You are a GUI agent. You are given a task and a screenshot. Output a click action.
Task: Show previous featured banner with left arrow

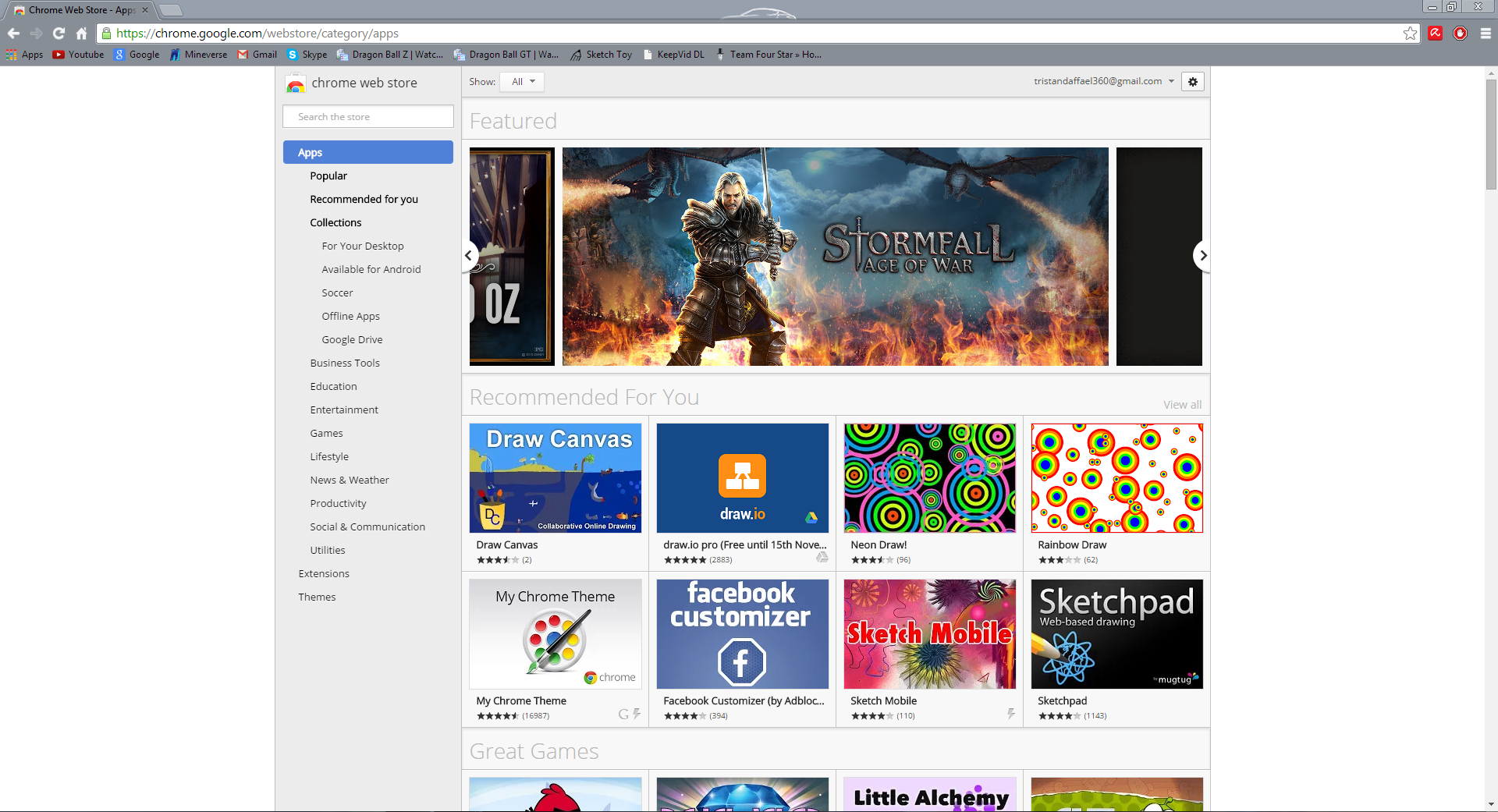pos(469,255)
